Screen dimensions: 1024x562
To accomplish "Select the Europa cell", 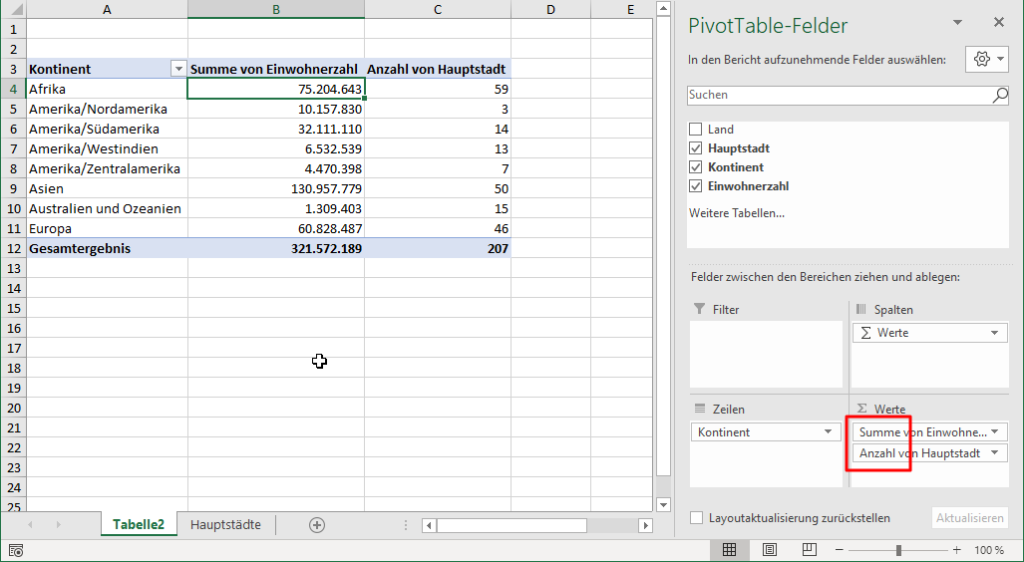I will pyautogui.click(x=107, y=228).
